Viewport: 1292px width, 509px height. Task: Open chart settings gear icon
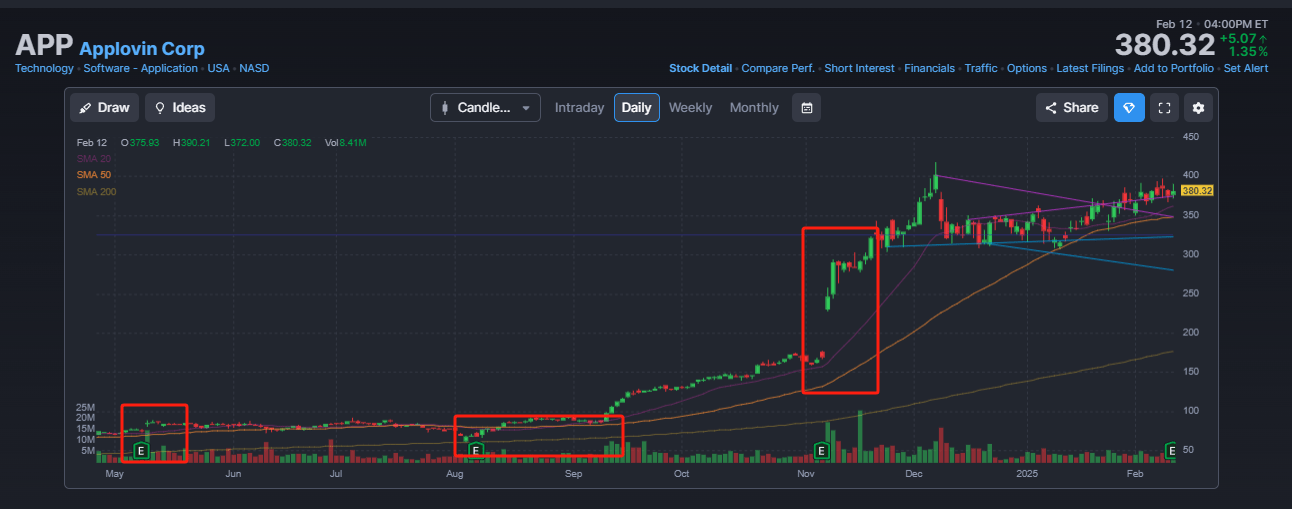pyautogui.click(x=1198, y=108)
